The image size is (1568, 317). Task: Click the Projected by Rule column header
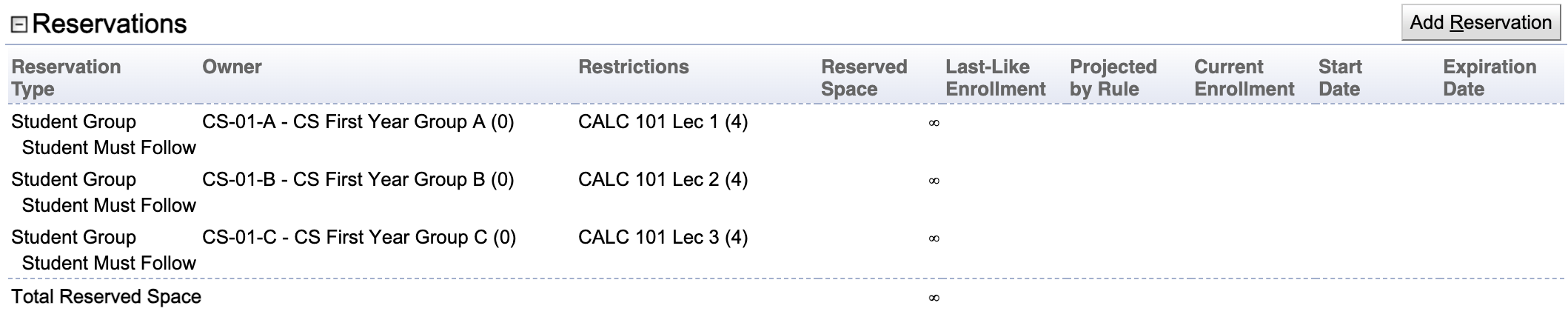coord(1113,78)
